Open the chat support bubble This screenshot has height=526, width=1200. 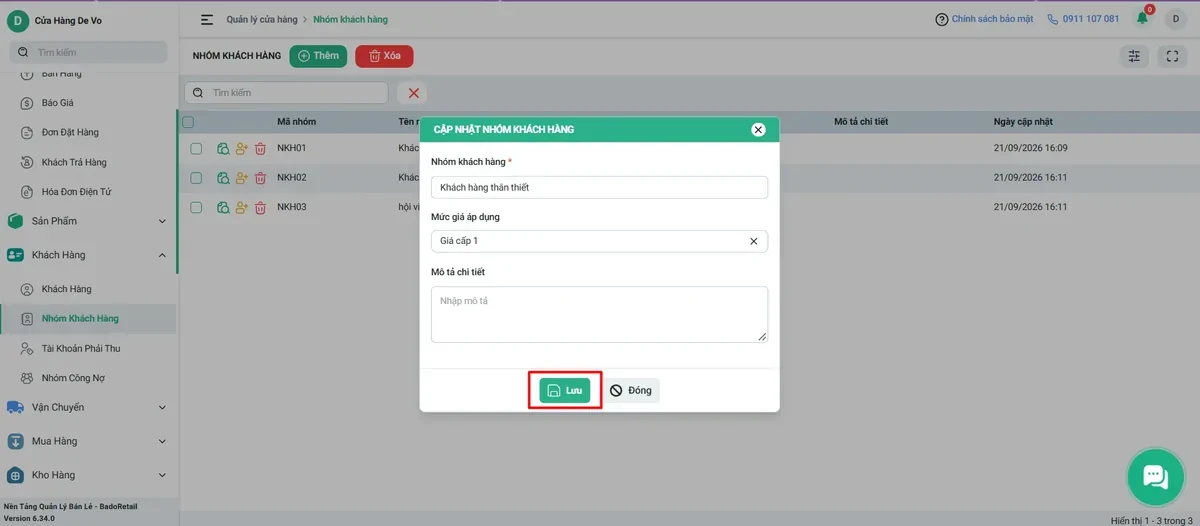pos(1155,476)
